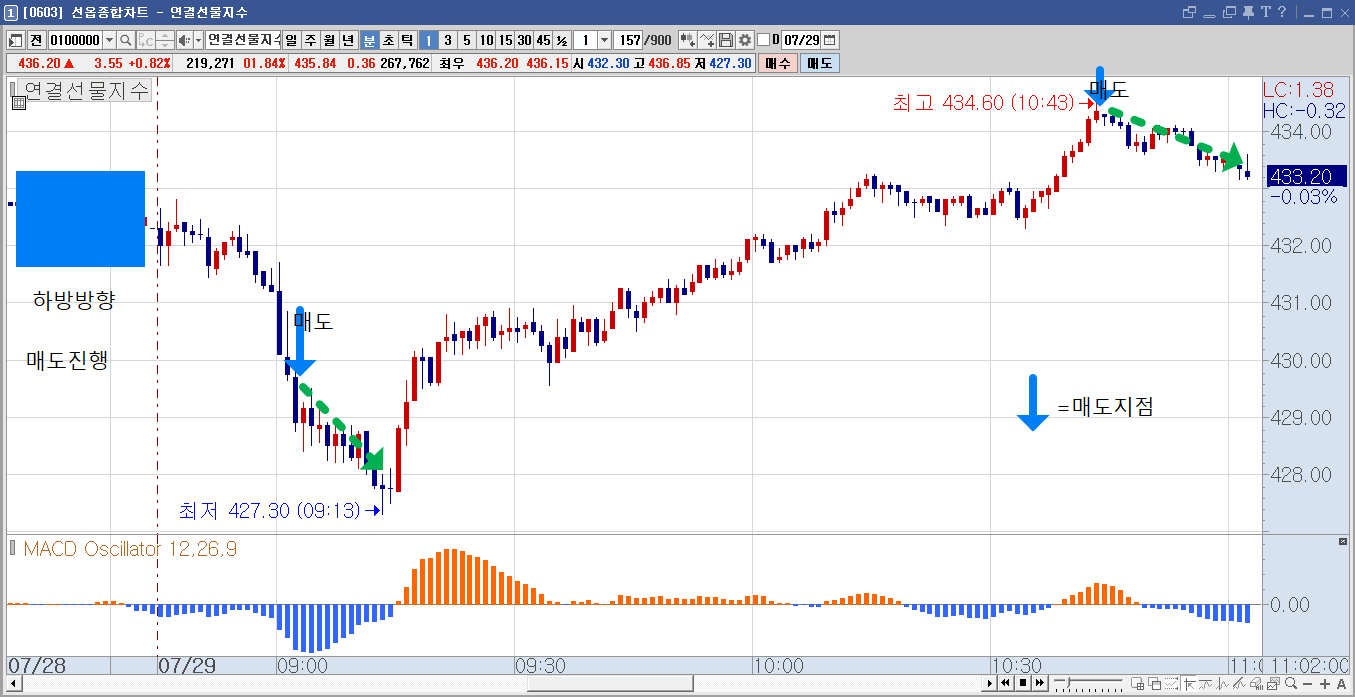Save chart with the floppy disk icon
The height and width of the screenshot is (697, 1355).
727,40
